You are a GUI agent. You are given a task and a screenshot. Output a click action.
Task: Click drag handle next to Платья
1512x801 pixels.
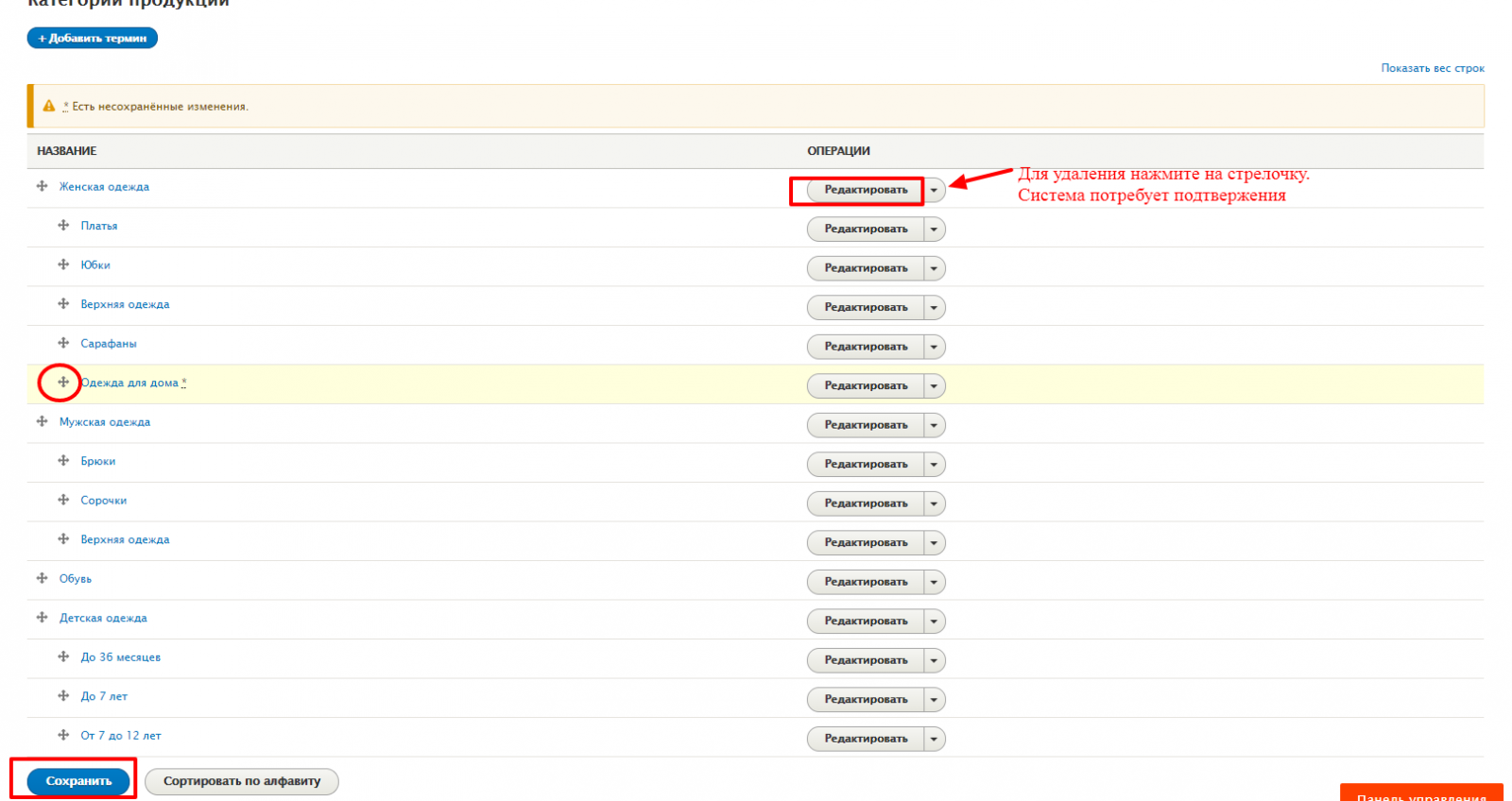(x=63, y=225)
